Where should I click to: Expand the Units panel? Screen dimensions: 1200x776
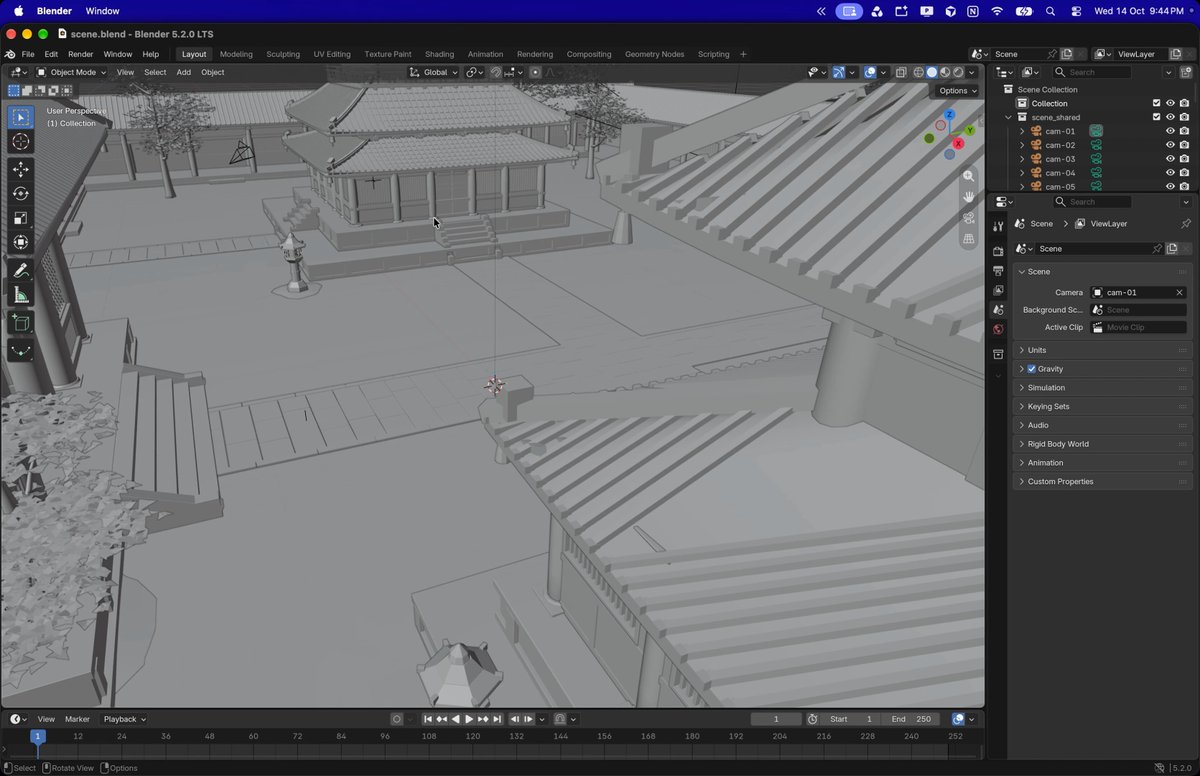click(x=1101, y=350)
